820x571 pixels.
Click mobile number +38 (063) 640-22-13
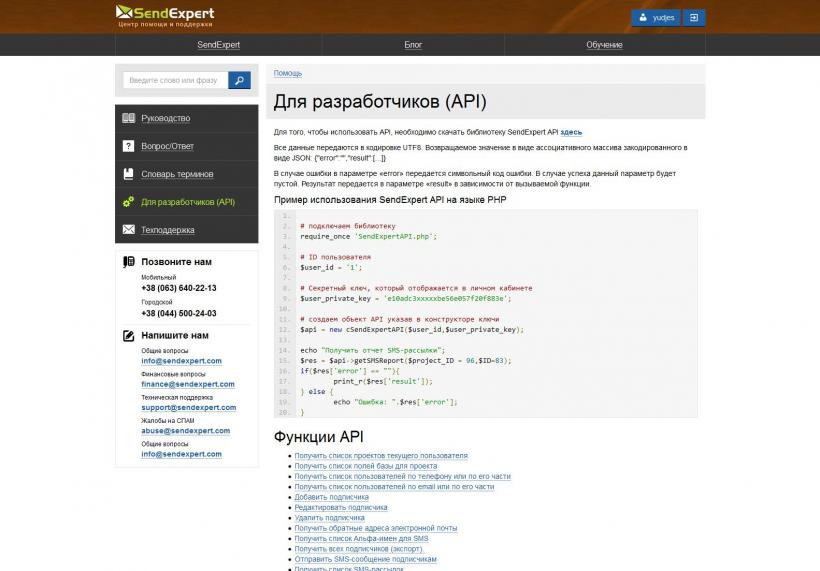(179, 288)
